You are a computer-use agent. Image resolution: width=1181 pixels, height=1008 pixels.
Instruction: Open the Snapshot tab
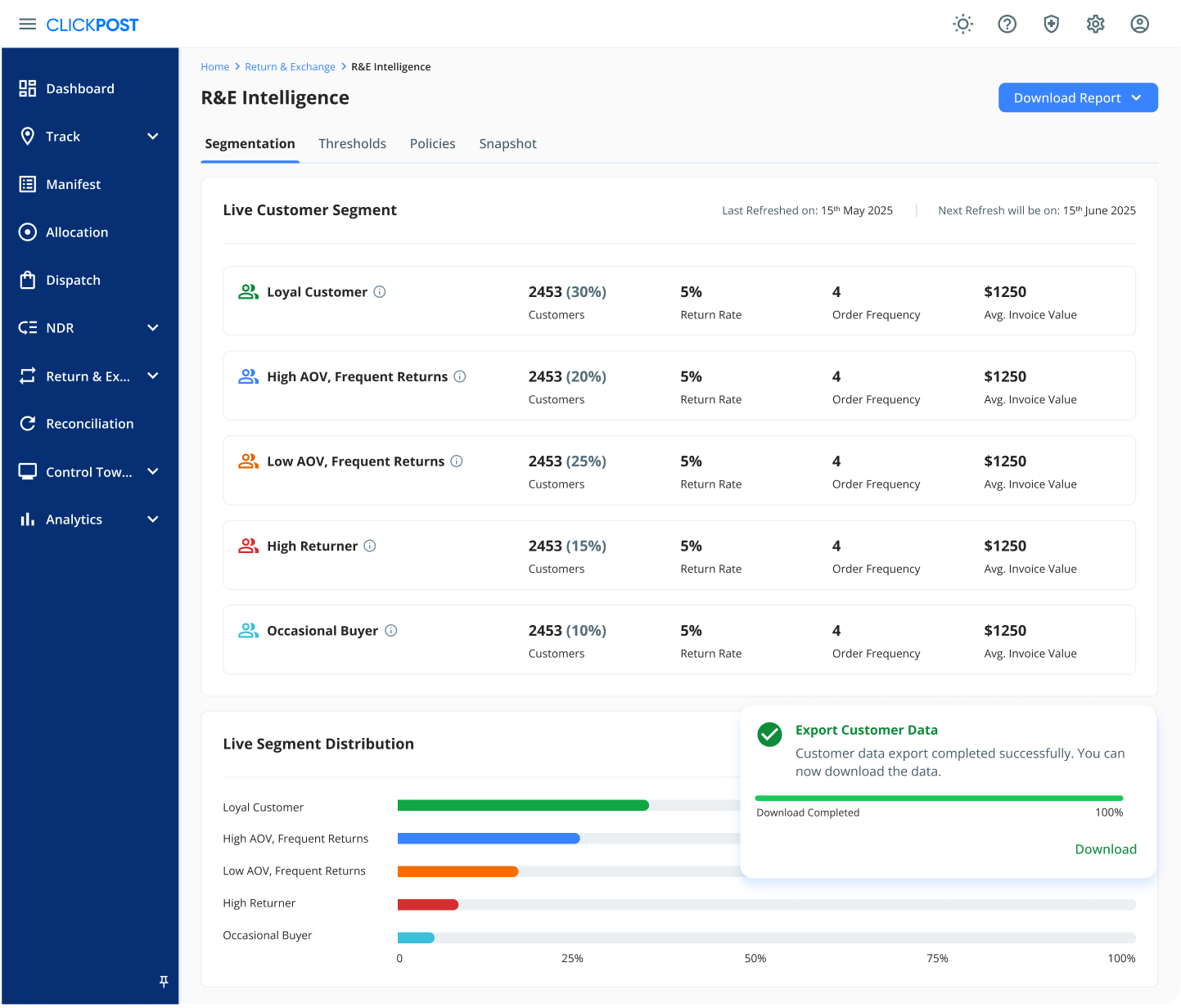click(x=507, y=143)
